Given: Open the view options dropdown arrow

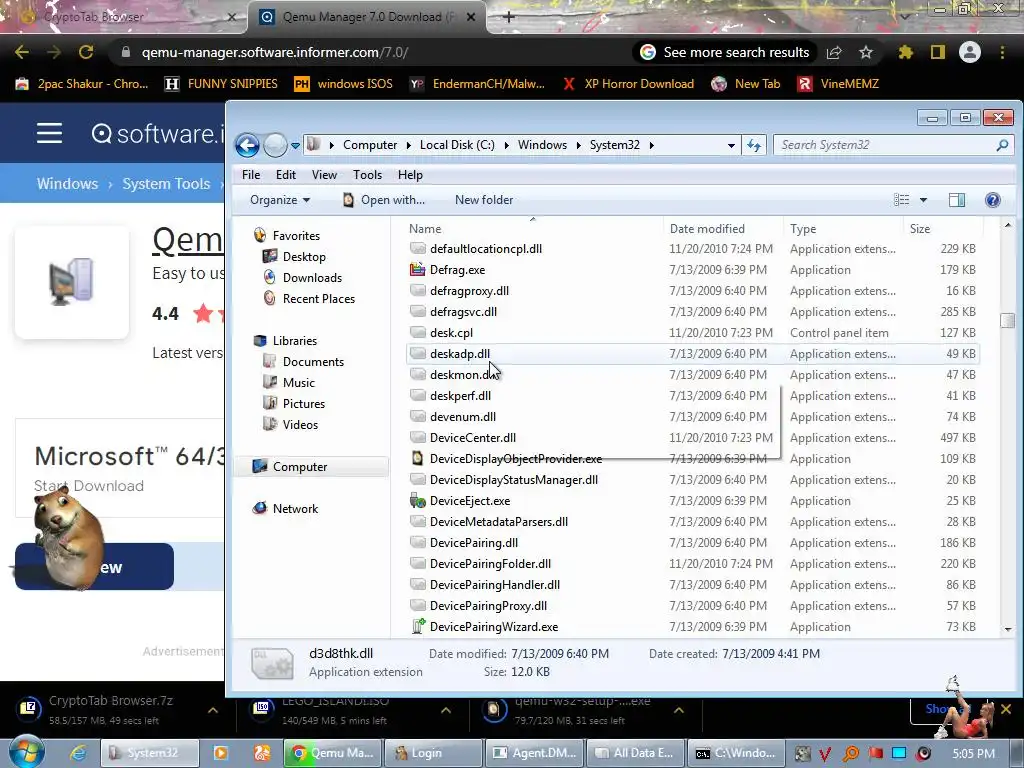Looking at the screenshot, I should [923, 200].
